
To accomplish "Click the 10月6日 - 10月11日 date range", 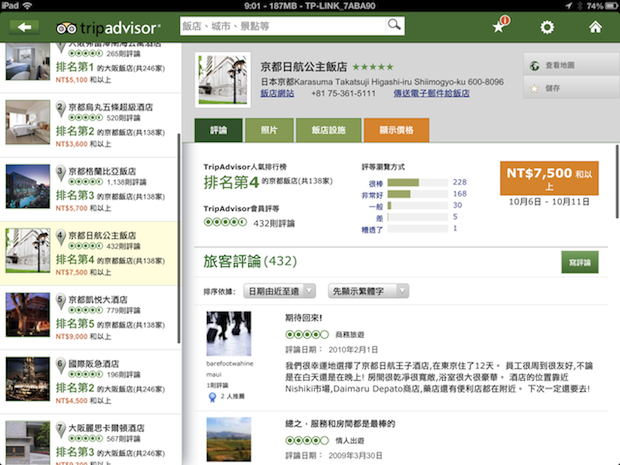I will [x=549, y=202].
